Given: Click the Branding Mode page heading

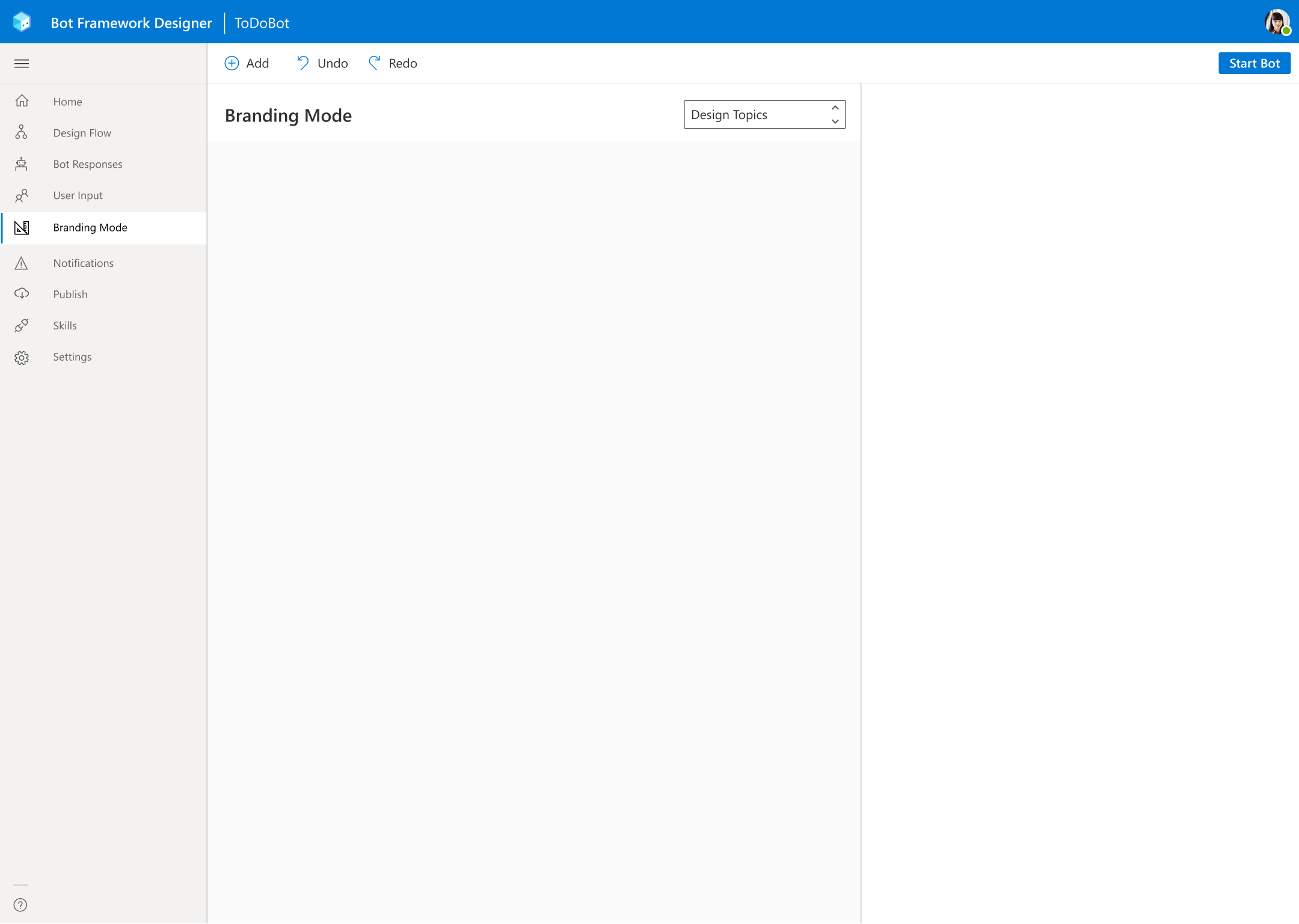Looking at the screenshot, I should (288, 115).
